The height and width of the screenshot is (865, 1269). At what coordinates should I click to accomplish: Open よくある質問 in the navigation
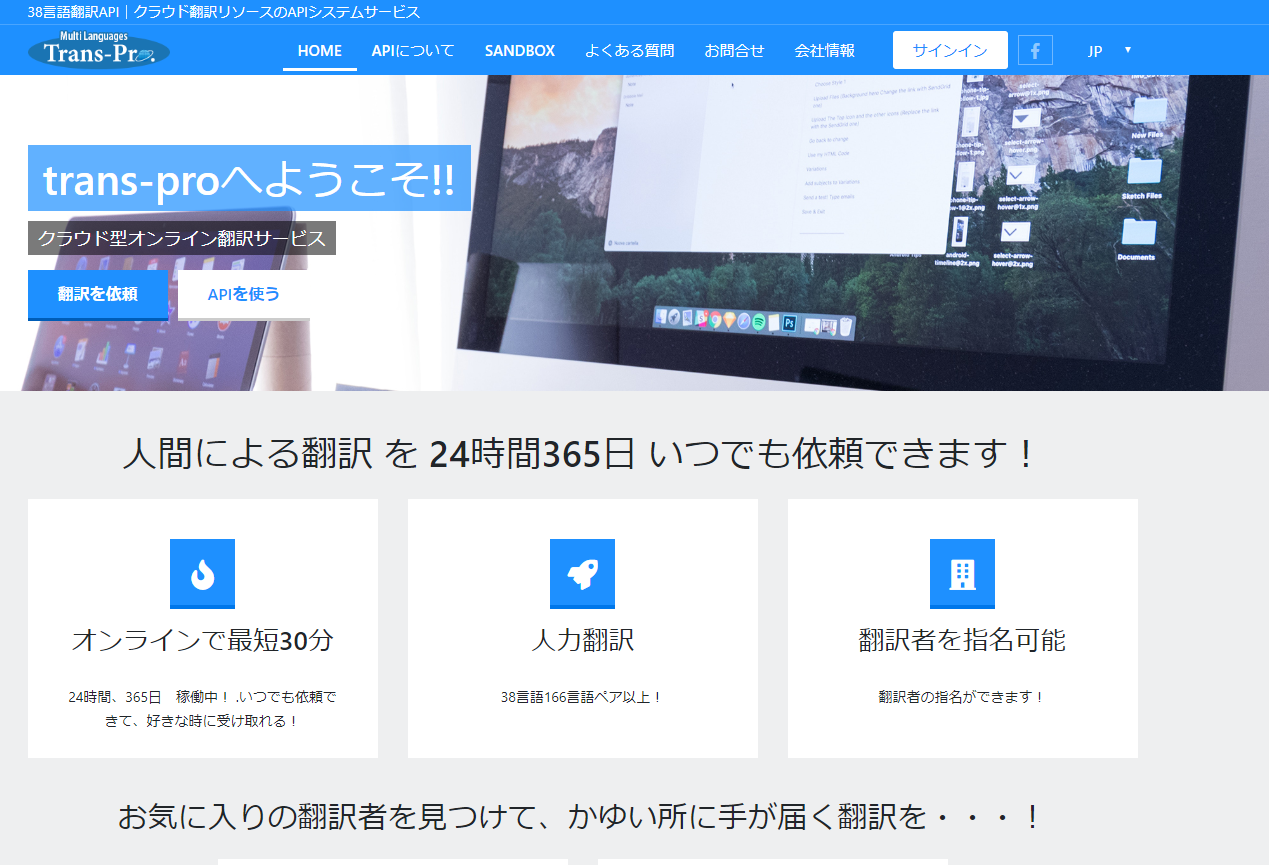629,51
